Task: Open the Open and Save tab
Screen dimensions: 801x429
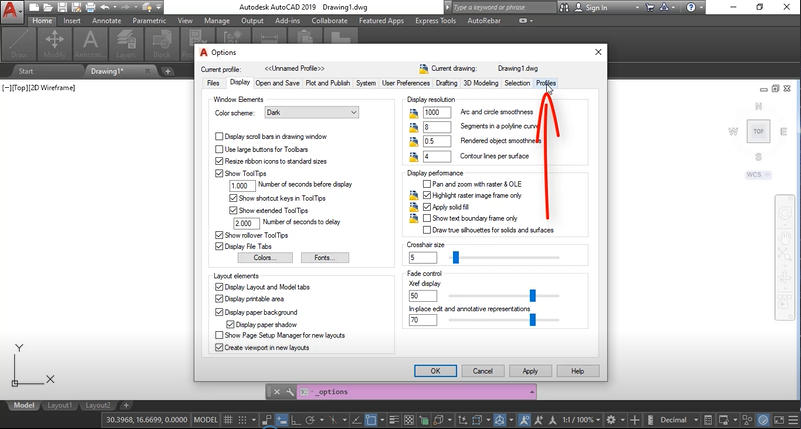Action: (277, 83)
